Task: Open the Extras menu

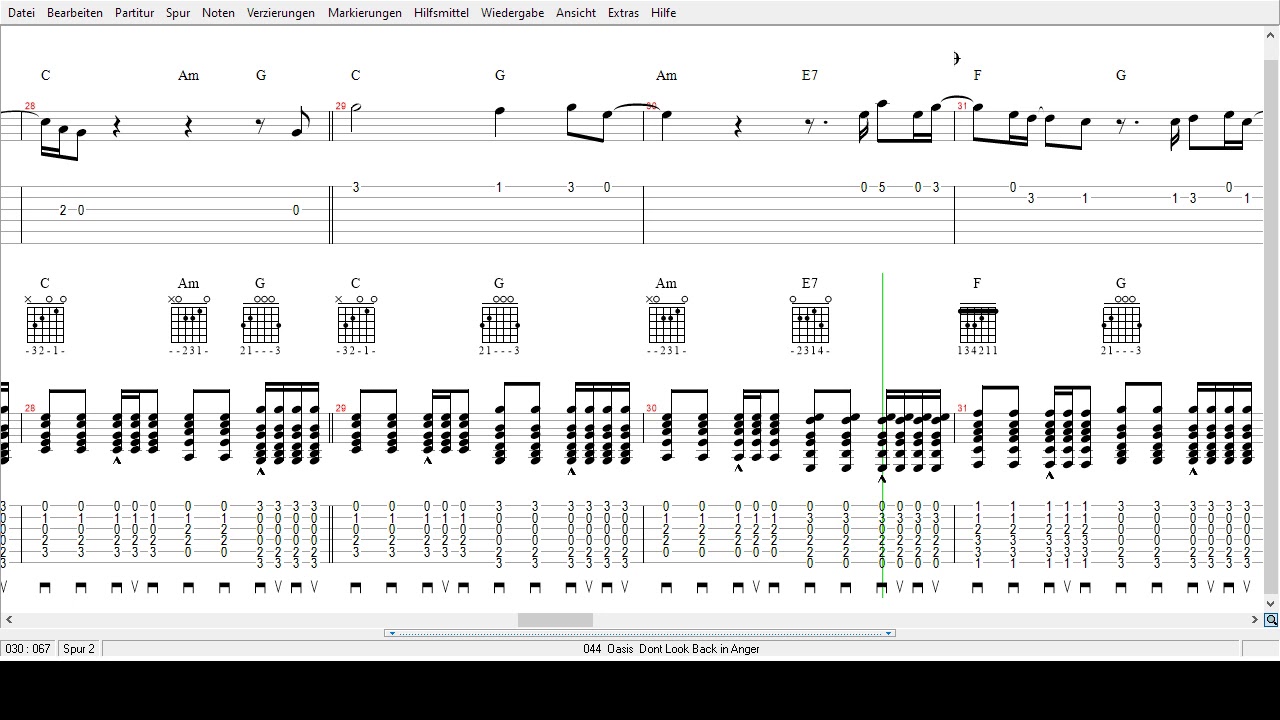Action: click(623, 13)
